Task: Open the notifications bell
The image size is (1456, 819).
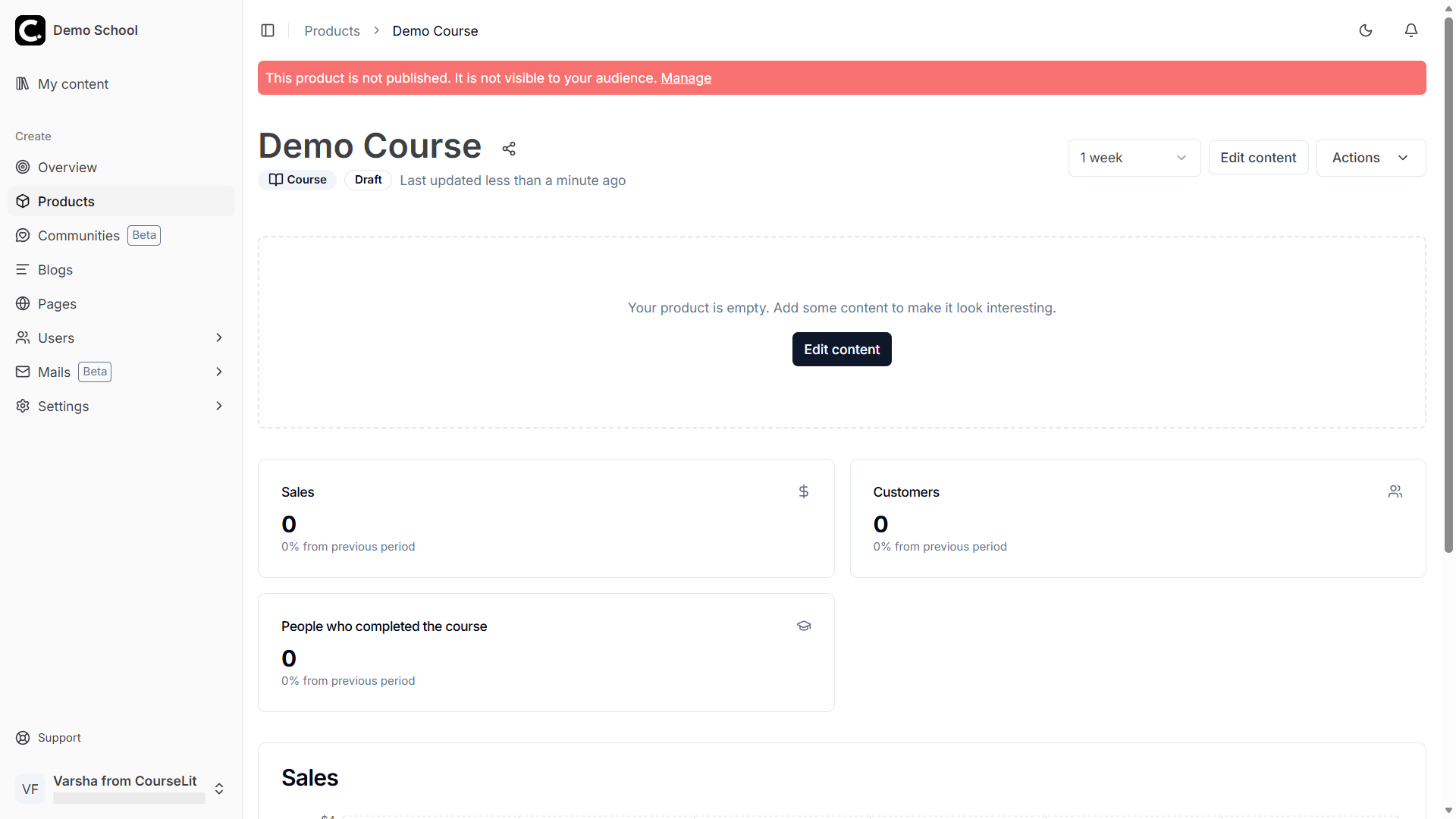Action: (1411, 30)
